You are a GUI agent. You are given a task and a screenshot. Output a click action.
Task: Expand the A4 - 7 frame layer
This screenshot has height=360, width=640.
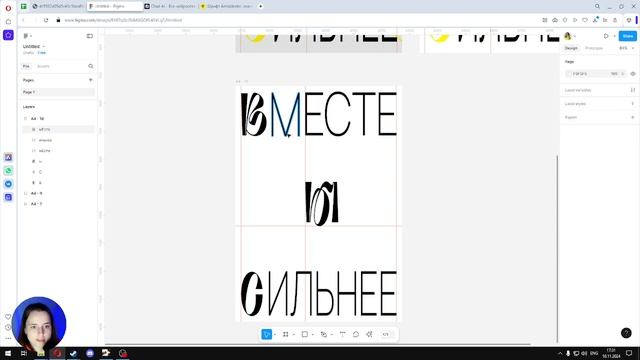tap(25, 204)
